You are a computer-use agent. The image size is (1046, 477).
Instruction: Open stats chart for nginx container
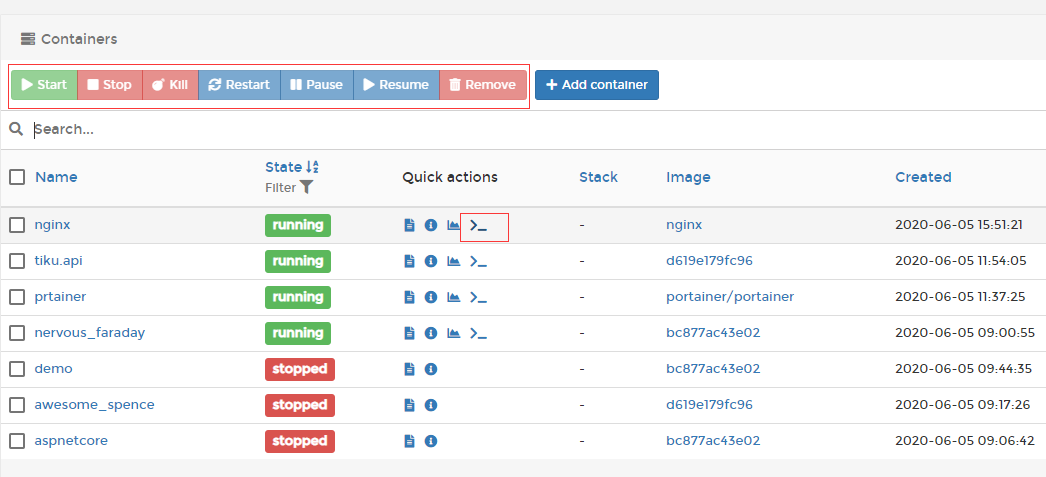[453, 226]
